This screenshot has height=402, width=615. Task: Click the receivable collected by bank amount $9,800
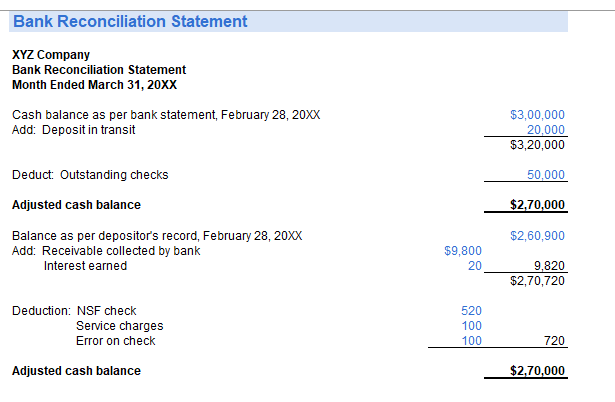click(x=462, y=251)
